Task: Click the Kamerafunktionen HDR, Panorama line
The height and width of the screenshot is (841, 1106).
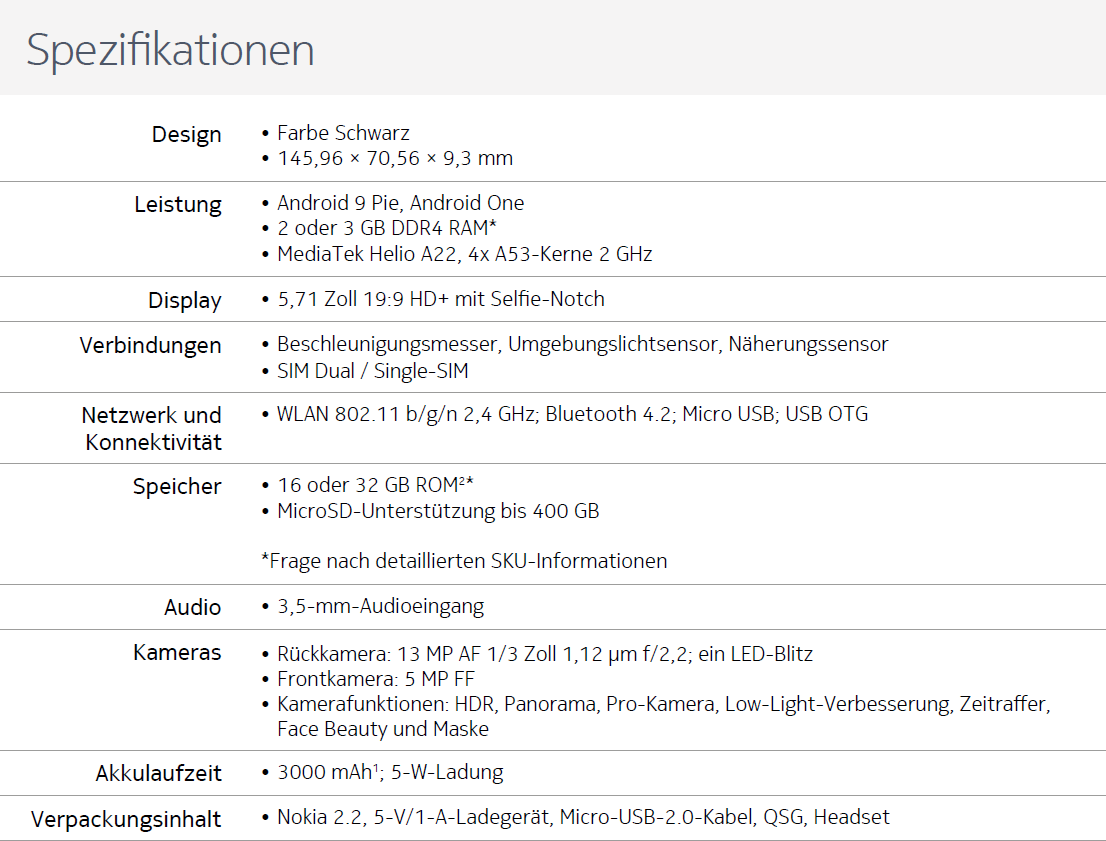Action: 664,704
